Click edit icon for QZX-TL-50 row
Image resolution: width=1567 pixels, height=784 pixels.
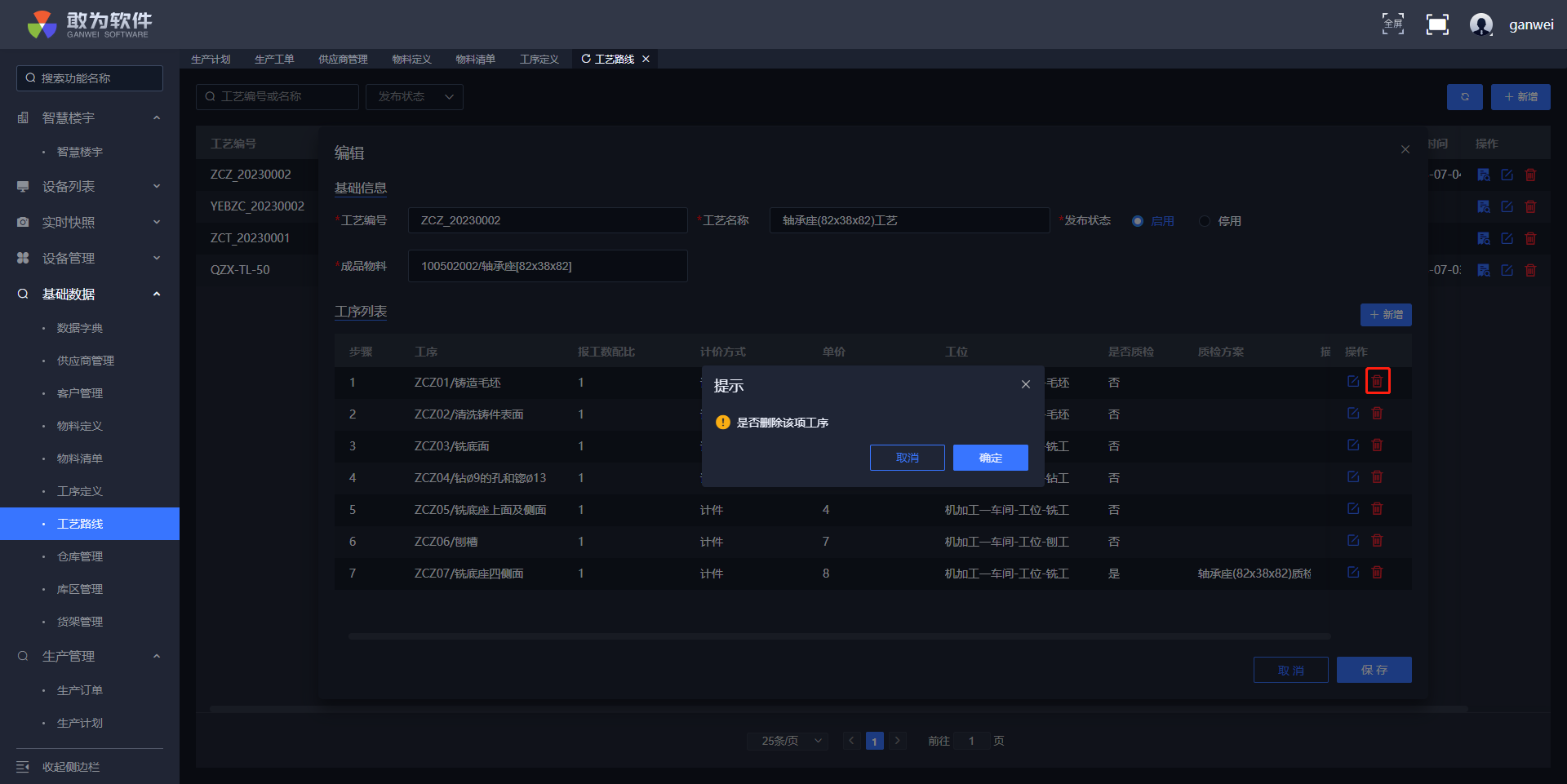tap(1507, 270)
